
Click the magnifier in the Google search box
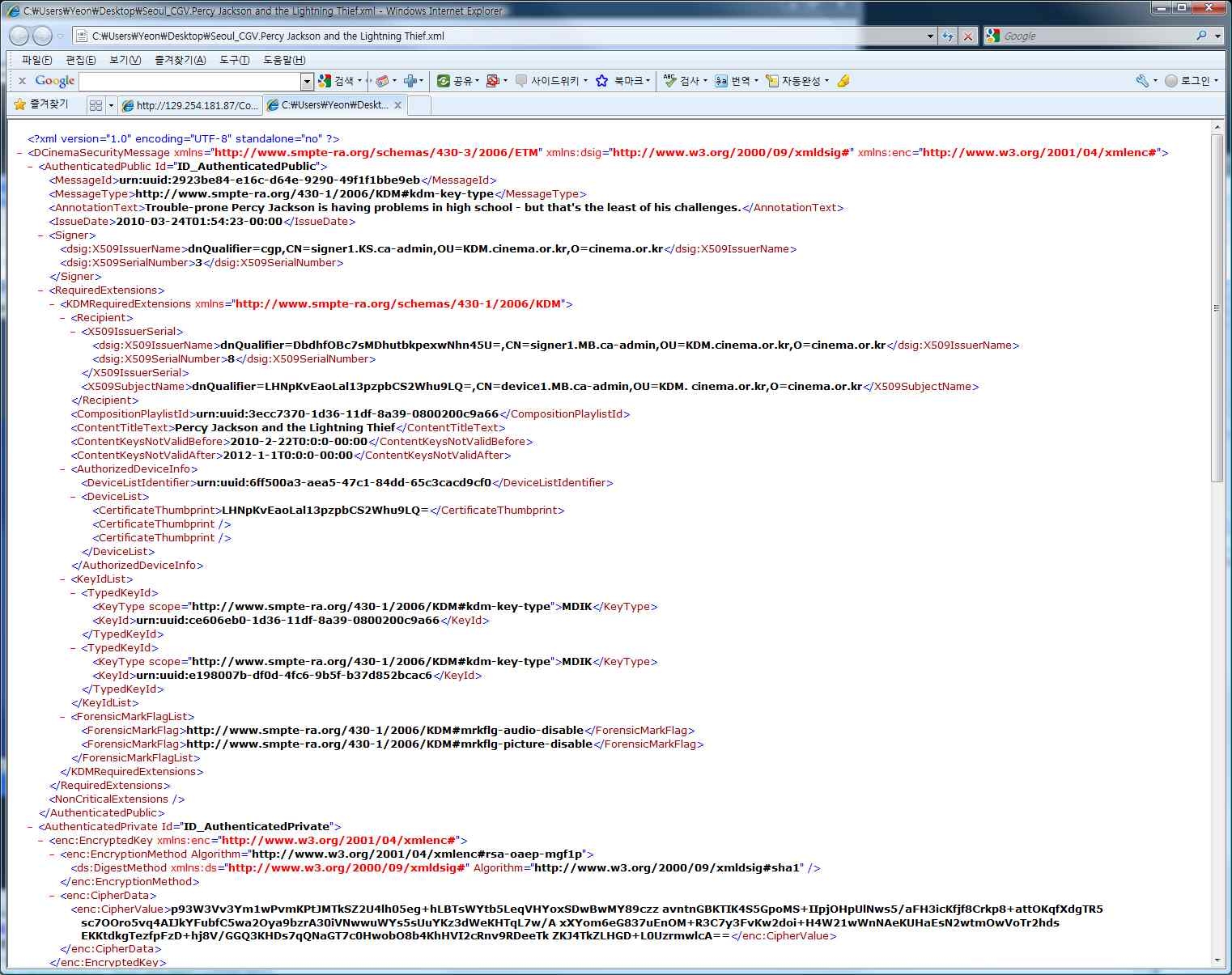point(1201,36)
